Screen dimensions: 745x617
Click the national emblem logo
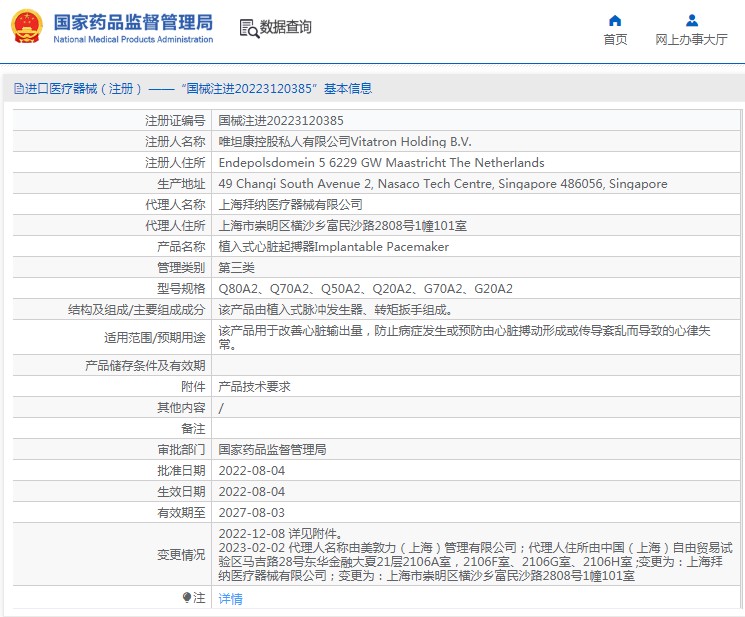click(27, 27)
